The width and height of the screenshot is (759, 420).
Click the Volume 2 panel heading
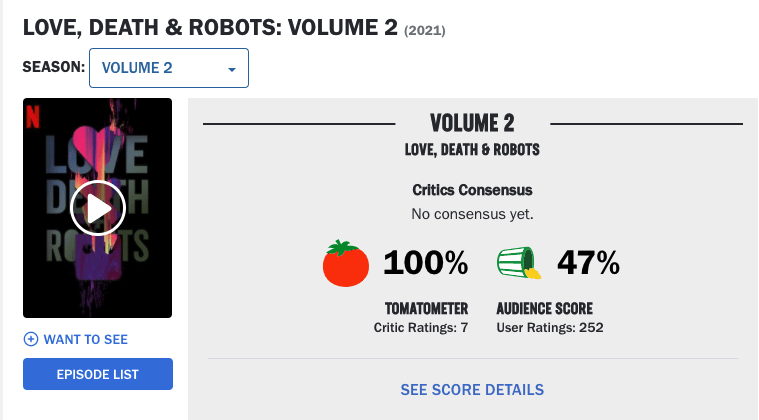[472, 123]
